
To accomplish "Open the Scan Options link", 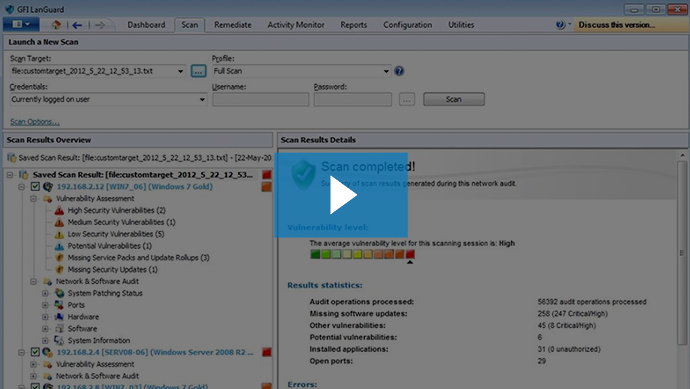I will (35, 122).
